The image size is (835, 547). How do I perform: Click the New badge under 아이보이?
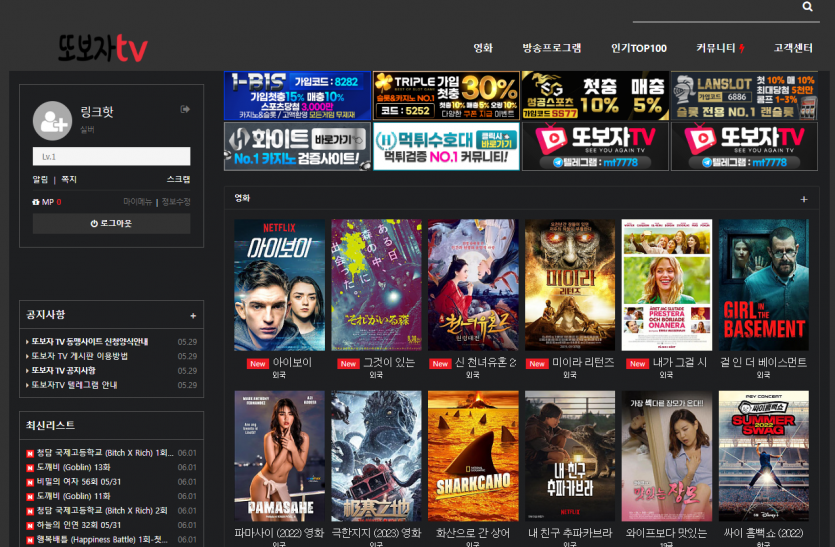point(257,363)
